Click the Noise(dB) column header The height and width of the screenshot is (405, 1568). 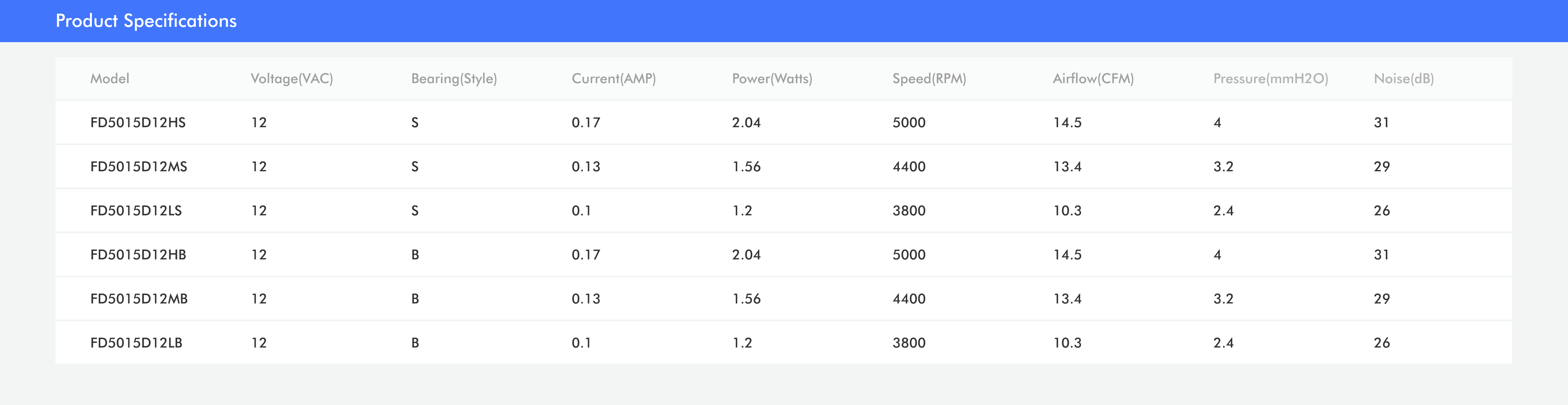(1403, 79)
